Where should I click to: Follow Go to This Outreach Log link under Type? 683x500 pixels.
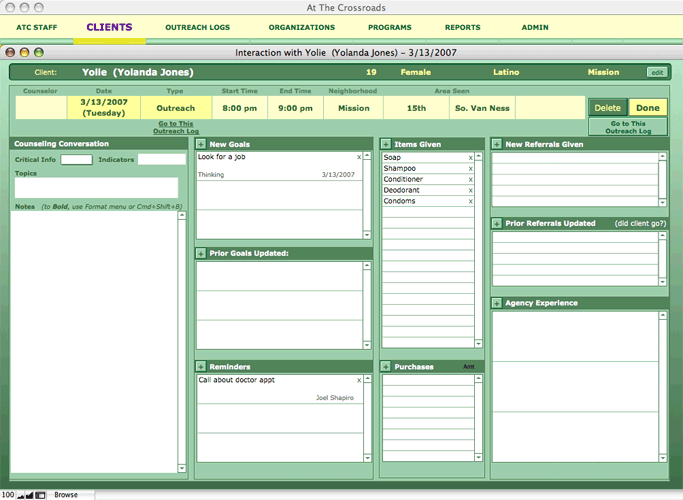coord(176,127)
